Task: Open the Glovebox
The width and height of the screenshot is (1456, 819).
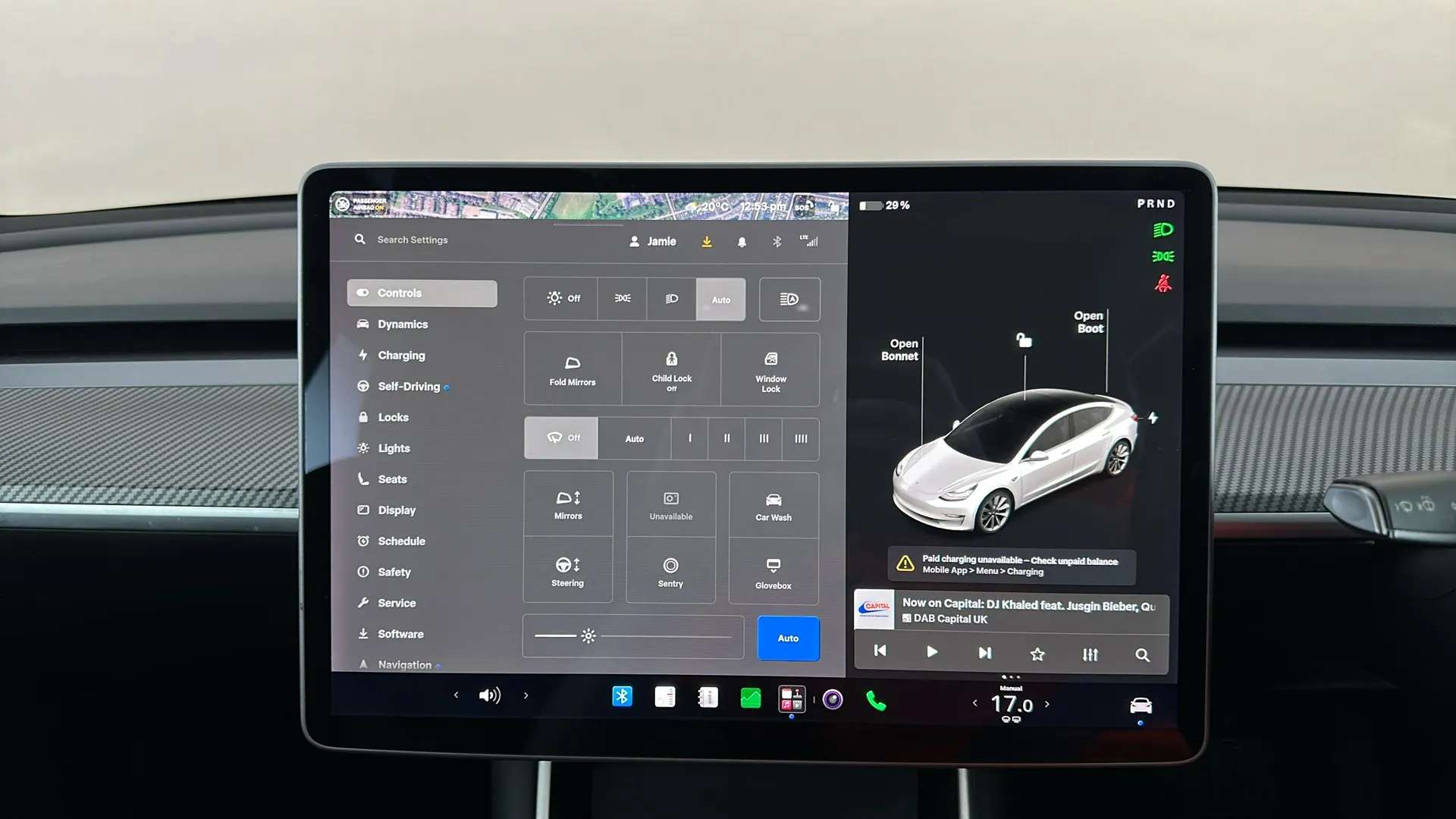Action: 773,573
